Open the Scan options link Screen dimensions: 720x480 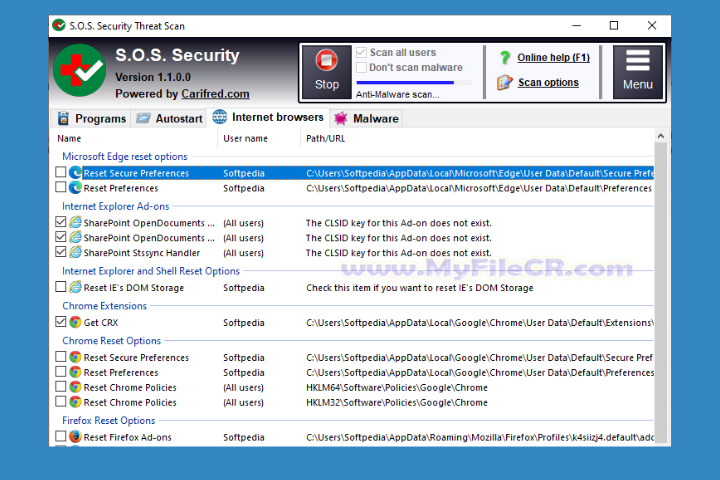548,83
